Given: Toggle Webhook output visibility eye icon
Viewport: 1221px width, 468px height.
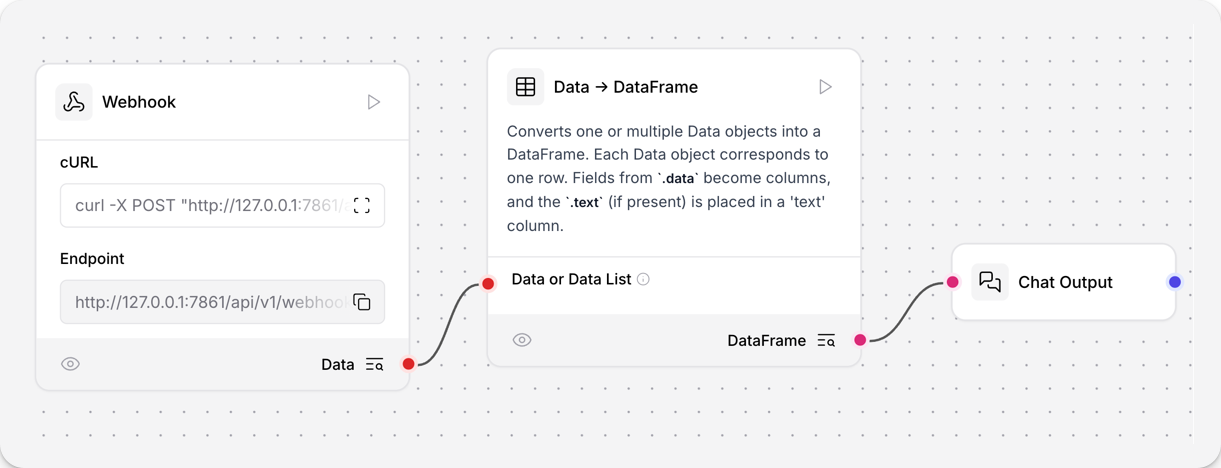Looking at the screenshot, I should click(70, 364).
